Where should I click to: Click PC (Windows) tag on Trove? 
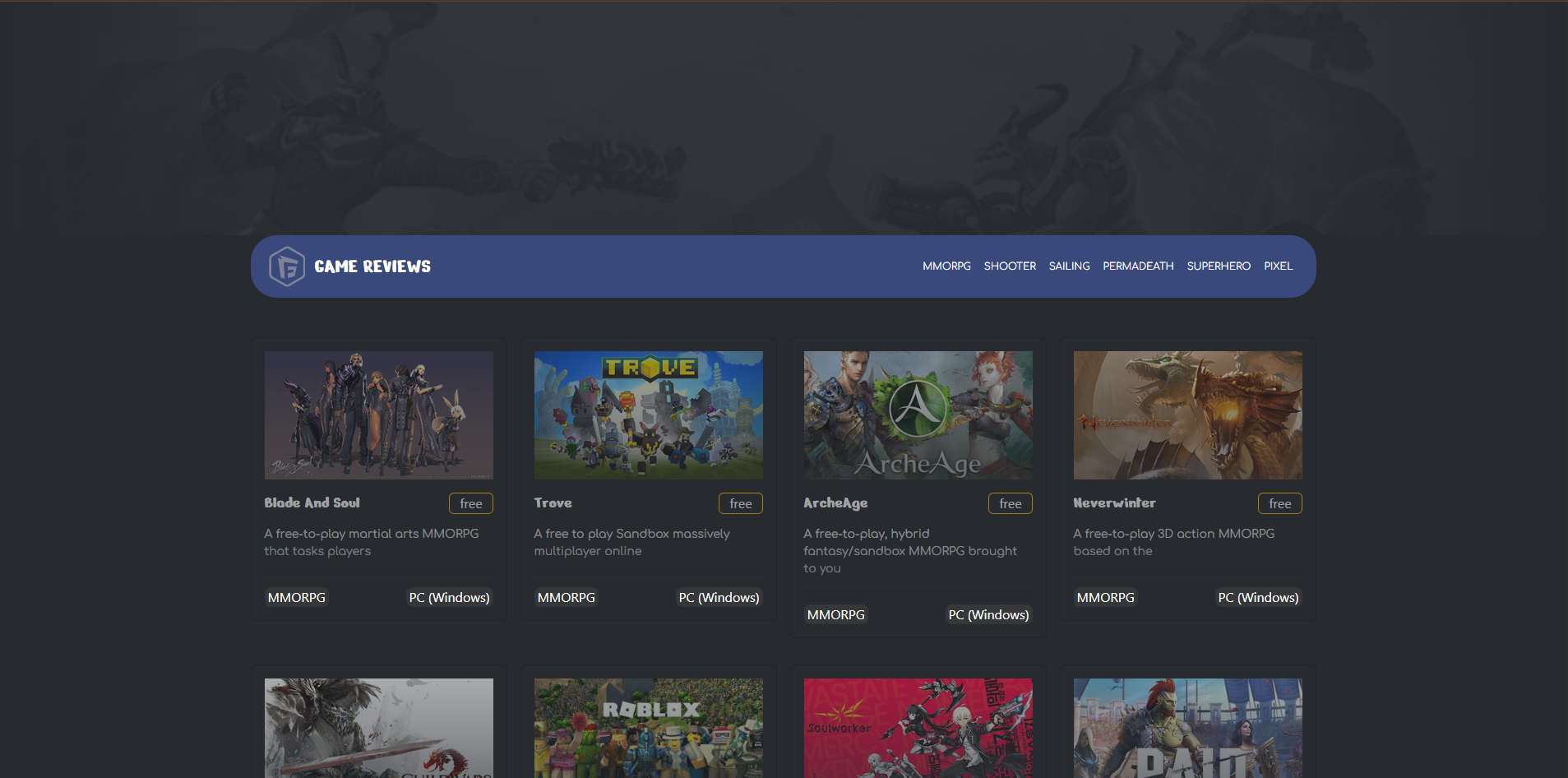pos(719,598)
